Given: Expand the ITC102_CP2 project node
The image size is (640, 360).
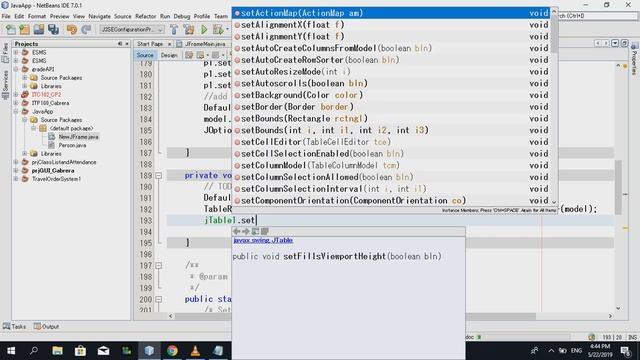Looking at the screenshot, I should click(16, 94).
